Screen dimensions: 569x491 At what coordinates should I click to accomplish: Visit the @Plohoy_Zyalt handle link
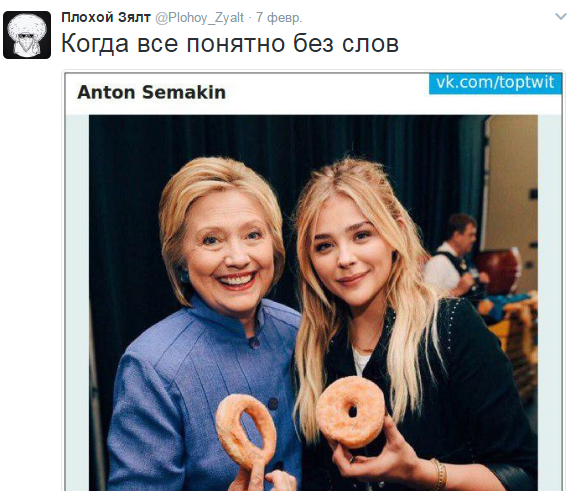click(200, 17)
